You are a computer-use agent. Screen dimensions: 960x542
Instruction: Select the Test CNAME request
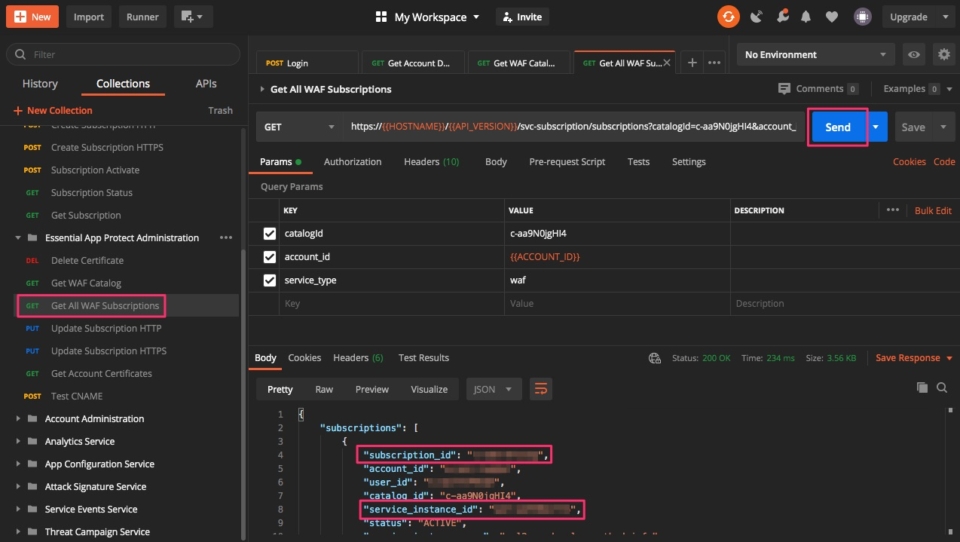pyautogui.click(x=77, y=396)
